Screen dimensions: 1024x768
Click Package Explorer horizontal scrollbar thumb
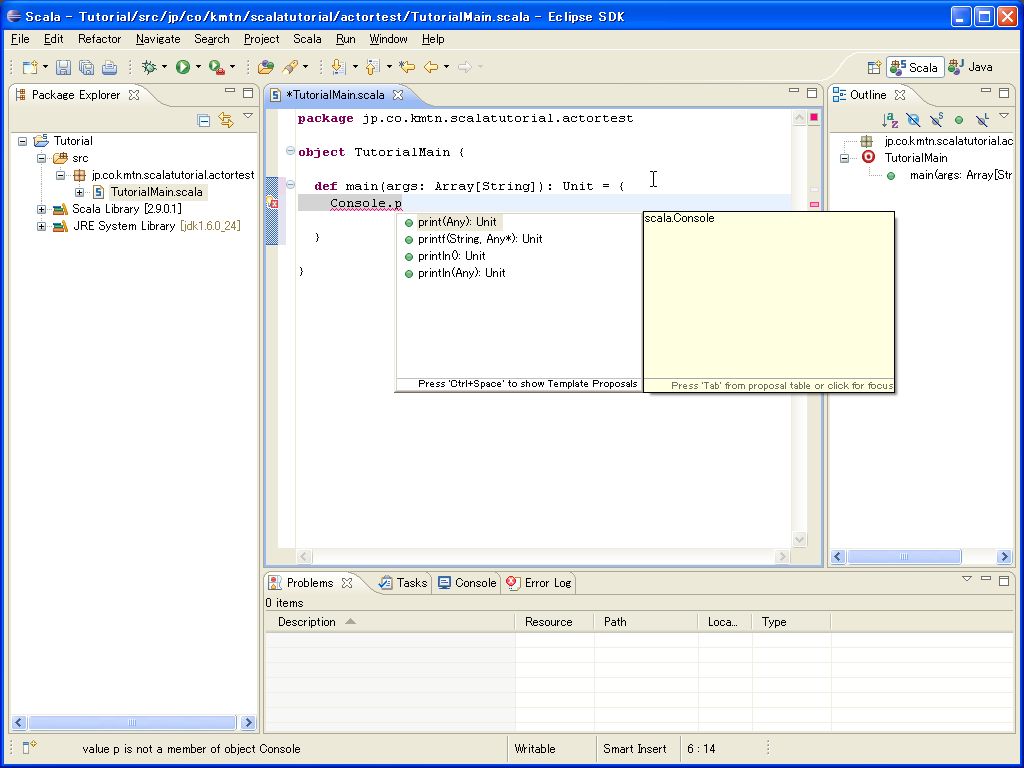(x=132, y=722)
